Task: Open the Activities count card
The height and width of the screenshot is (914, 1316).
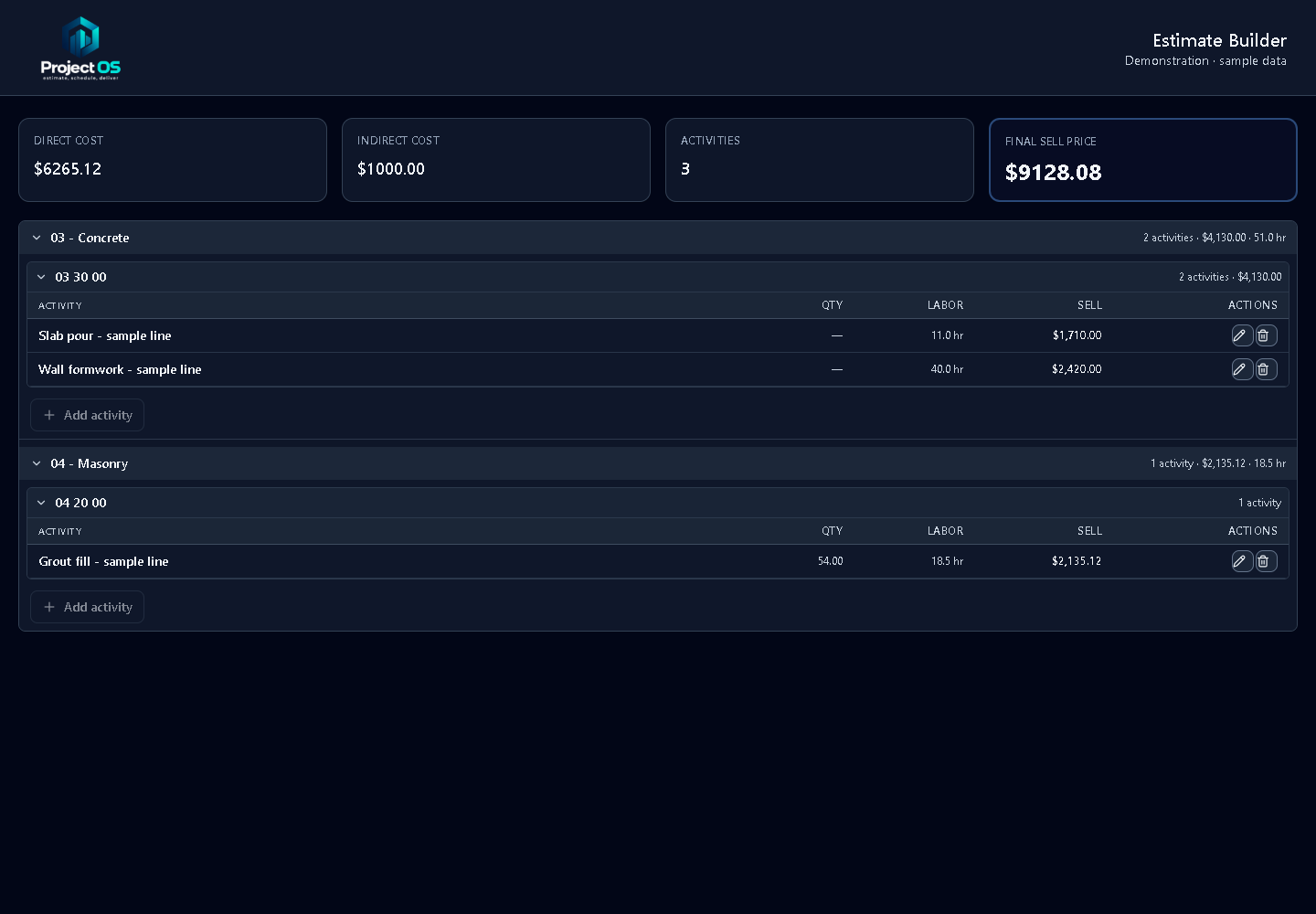Action: tap(820, 160)
